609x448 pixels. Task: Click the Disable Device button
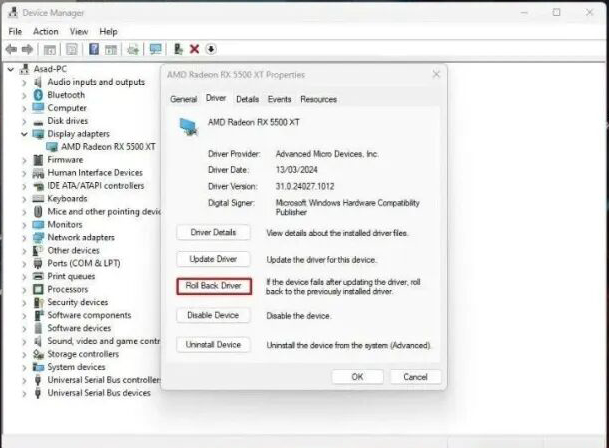pyautogui.click(x=213, y=316)
